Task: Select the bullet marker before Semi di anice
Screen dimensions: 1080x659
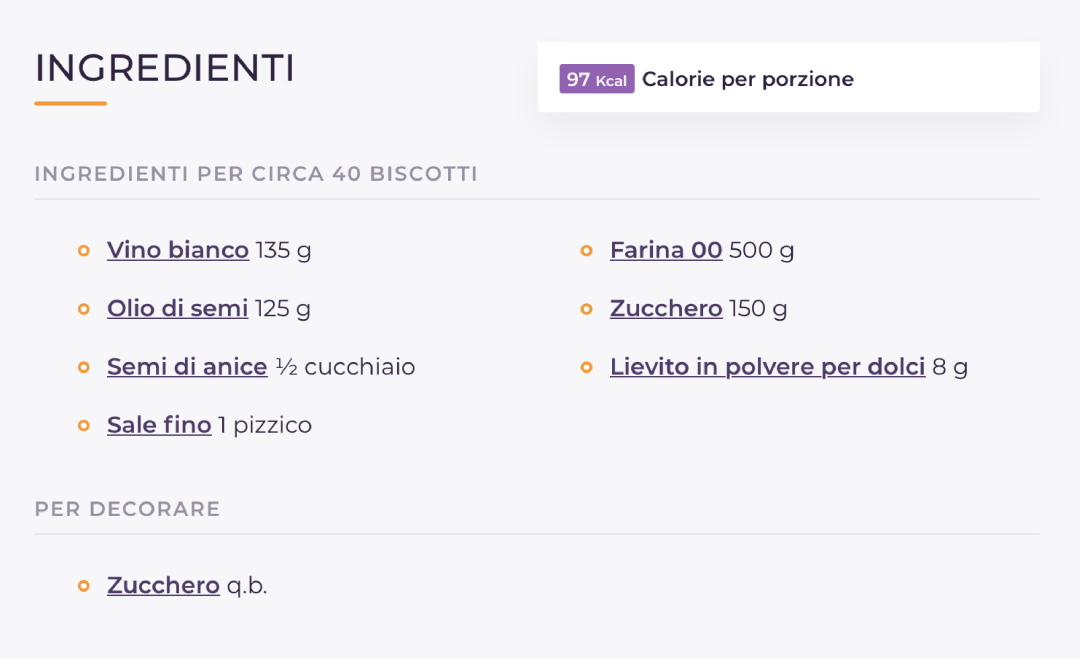Action: [84, 368]
